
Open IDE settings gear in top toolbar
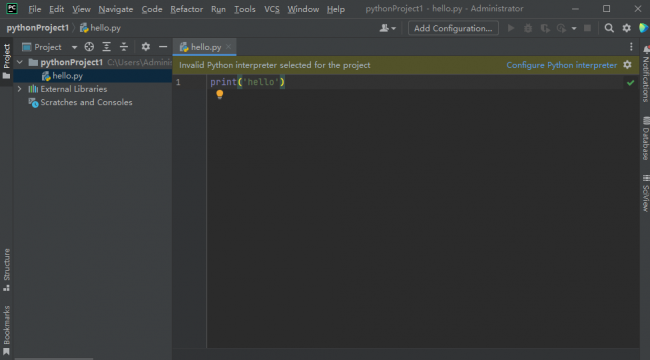[x=626, y=28]
